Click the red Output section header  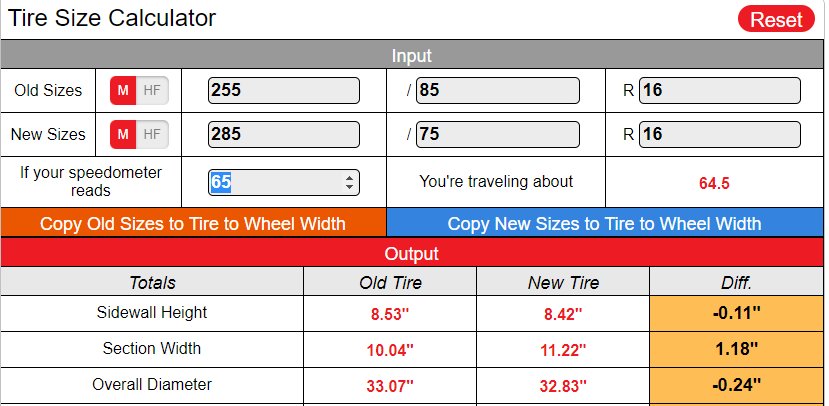(412, 253)
